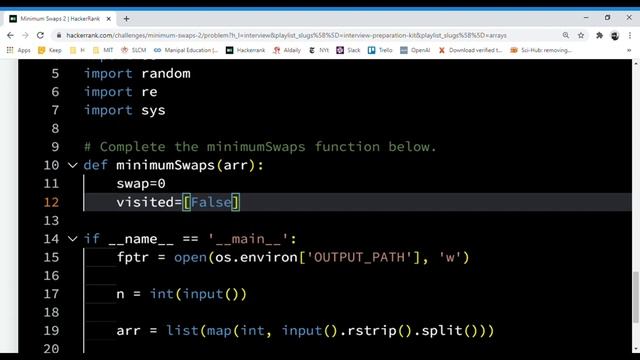Screen dimensions: 640x360
Task: Close the Minimum Swaps 2 tab
Action: (109, 19)
